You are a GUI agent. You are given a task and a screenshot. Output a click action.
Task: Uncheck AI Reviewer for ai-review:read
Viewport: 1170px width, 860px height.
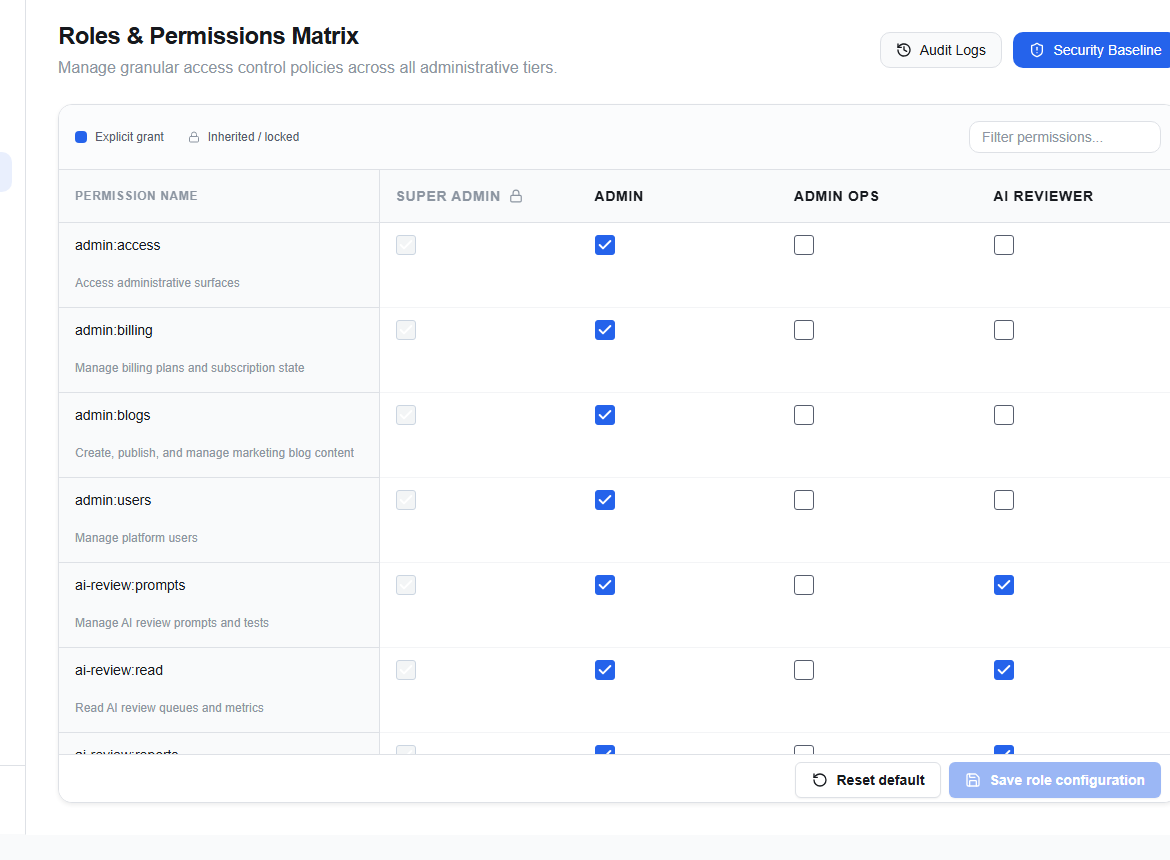pos(1004,671)
